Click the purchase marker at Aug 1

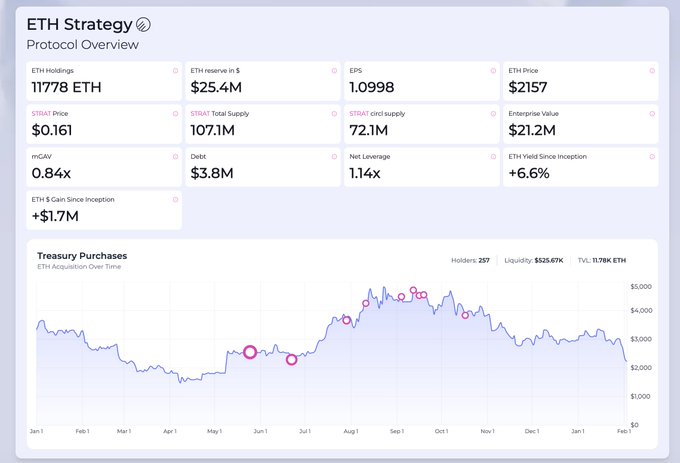tap(347, 320)
